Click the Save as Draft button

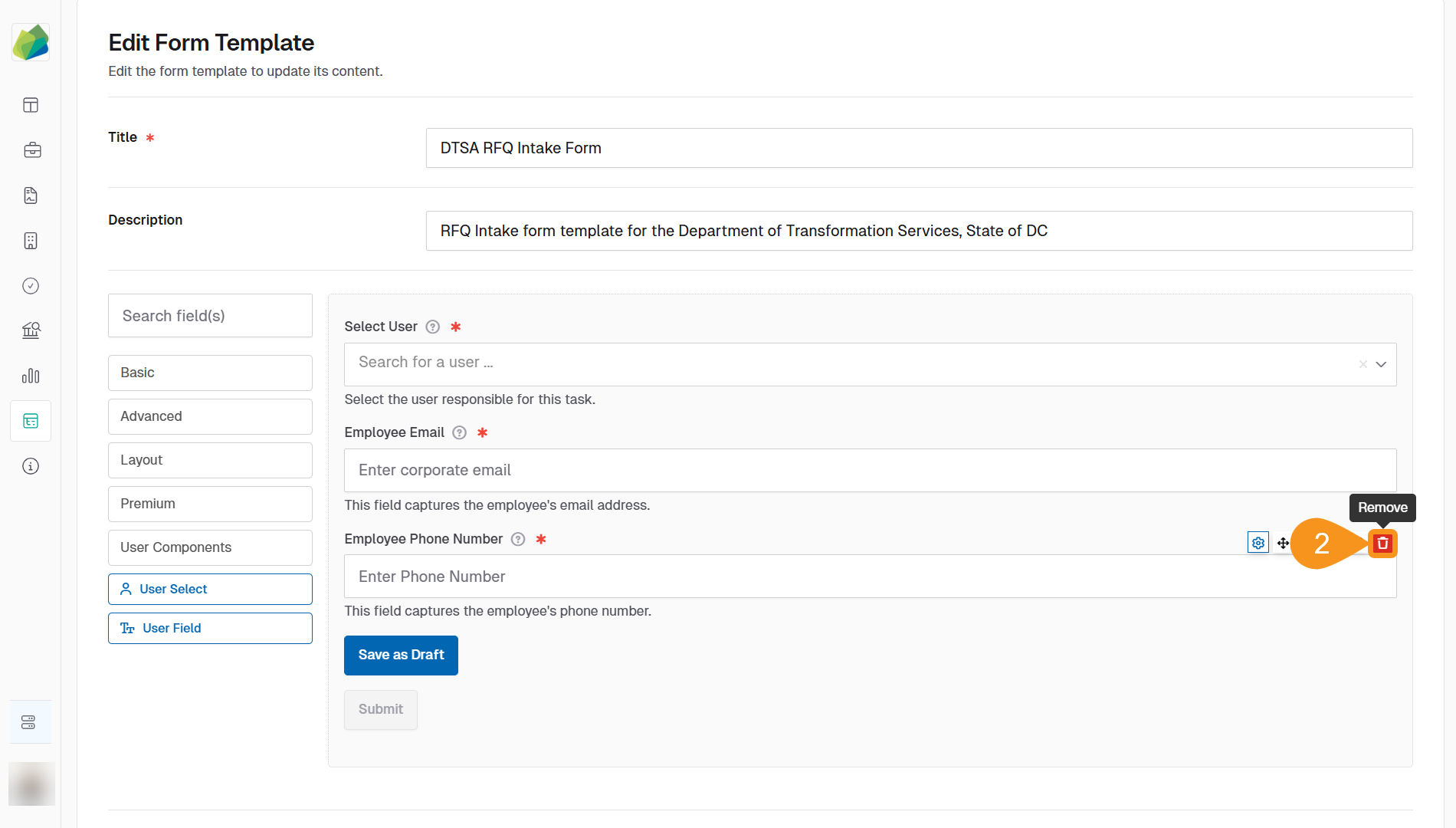coord(401,655)
